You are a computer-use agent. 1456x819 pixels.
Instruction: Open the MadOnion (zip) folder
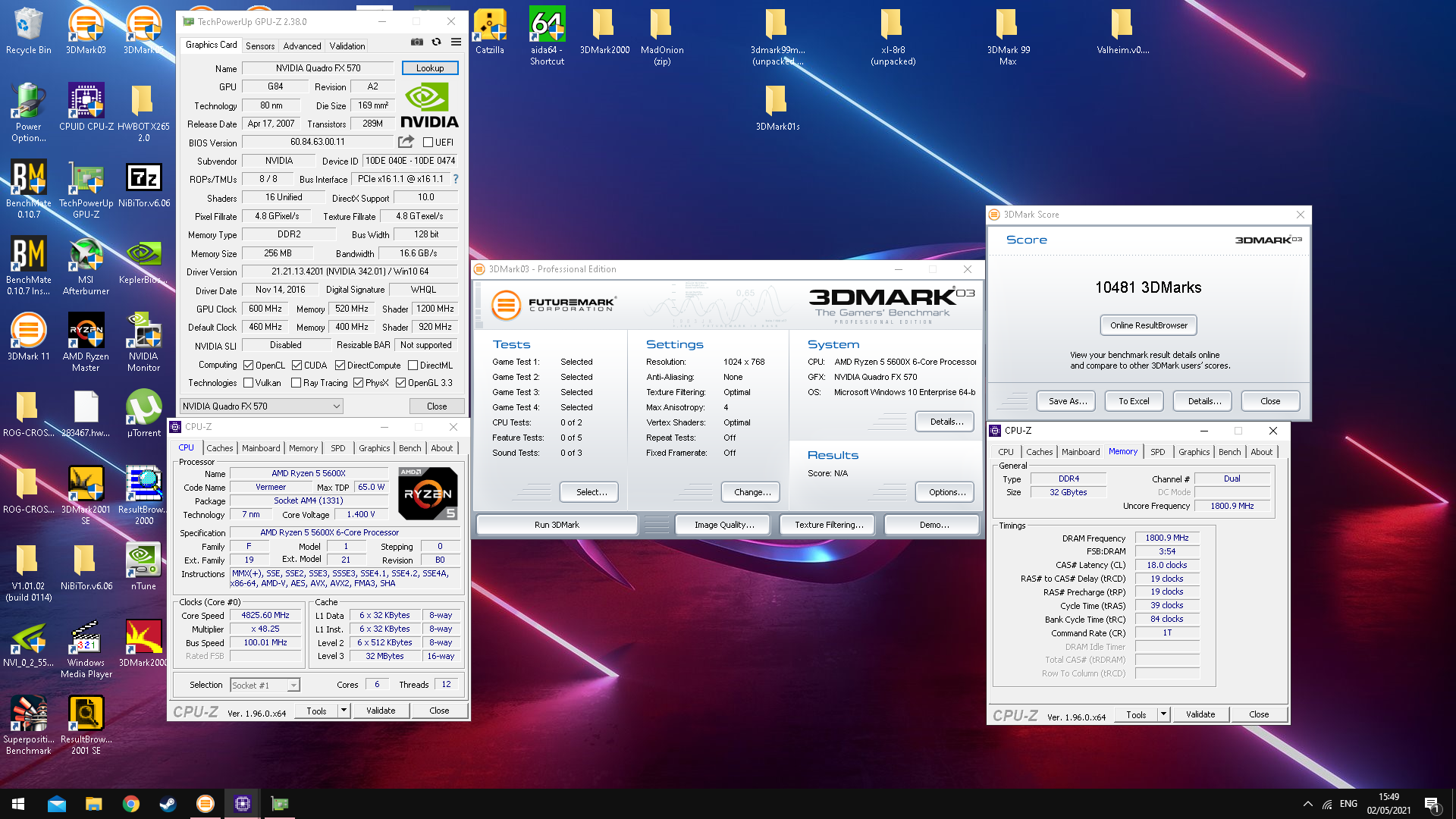[661, 36]
